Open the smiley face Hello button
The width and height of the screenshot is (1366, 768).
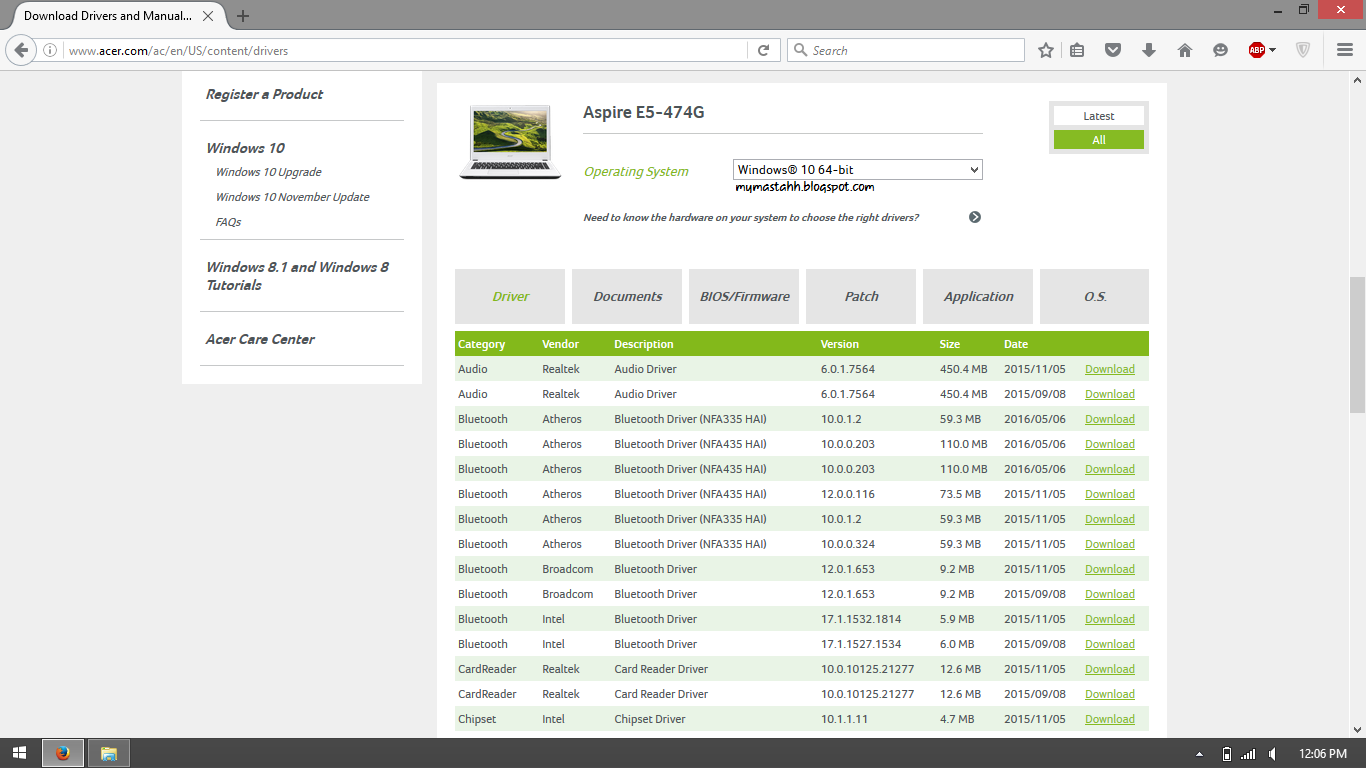point(1220,50)
